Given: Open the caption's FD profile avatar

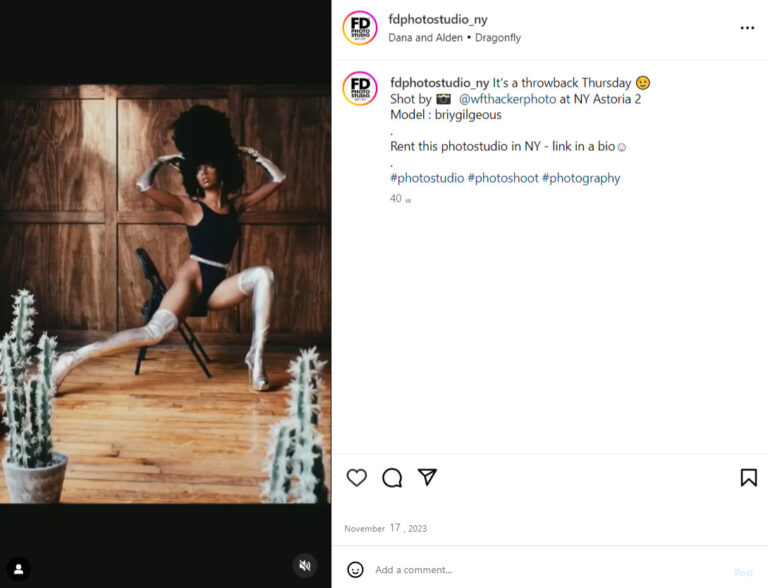Looking at the screenshot, I should point(360,88).
